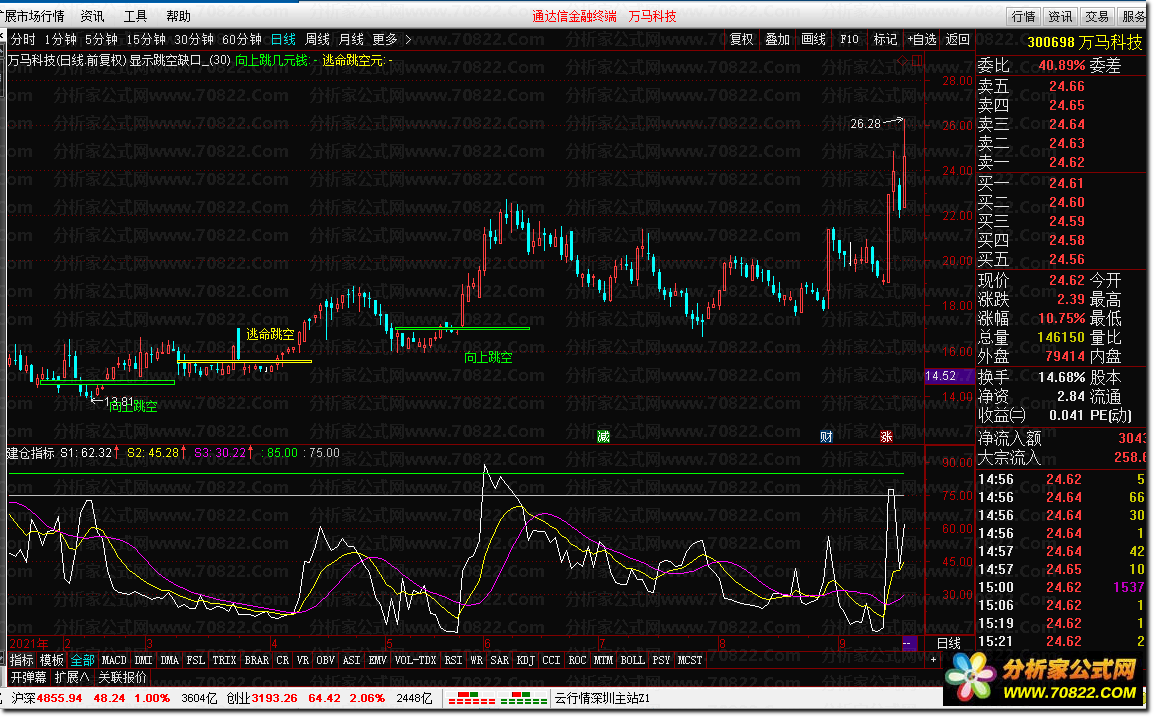Click the 叠加 overlay button
This screenshot has width=1155, height=717.
click(778, 40)
